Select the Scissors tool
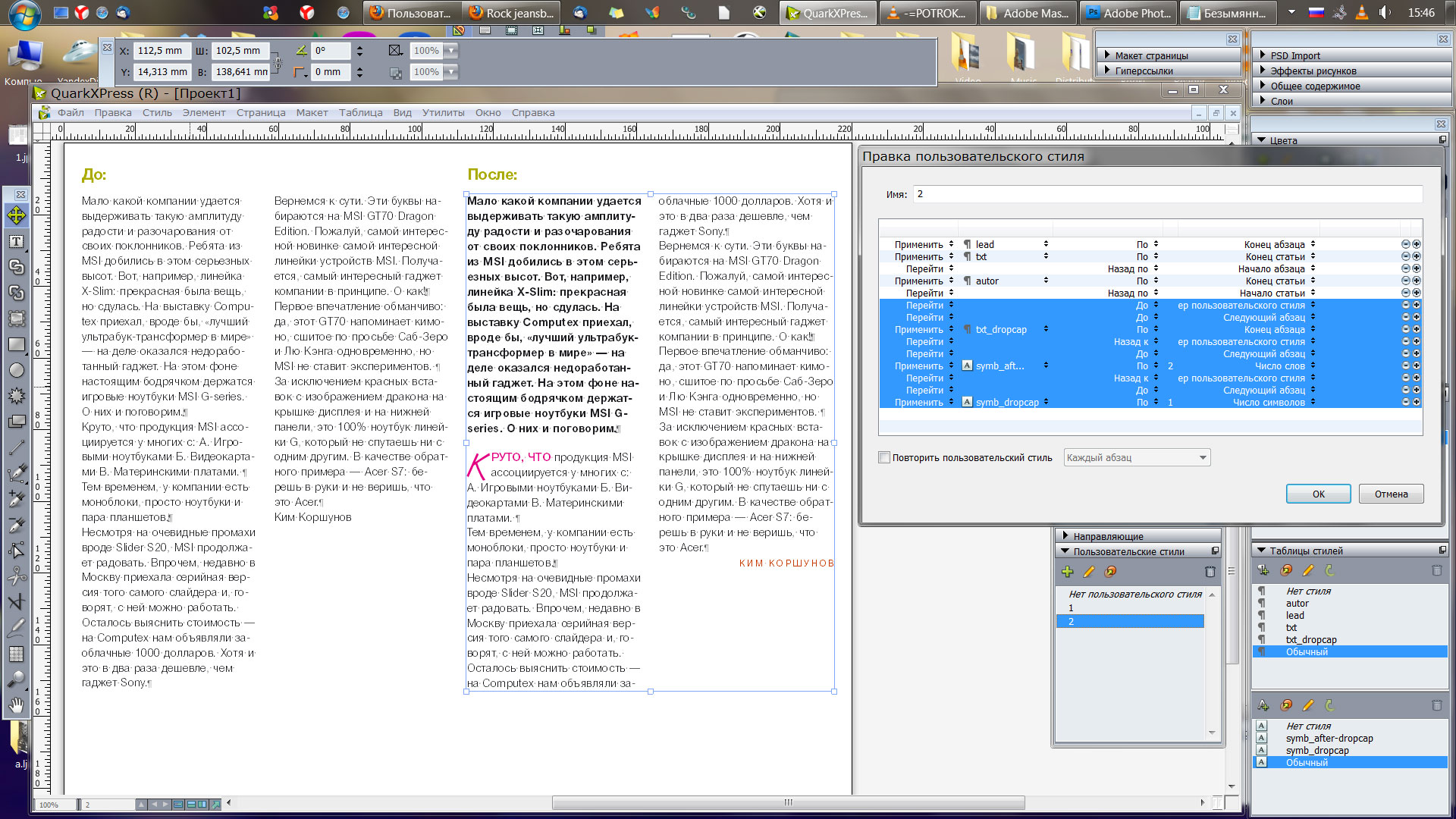The height and width of the screenshot is (819, 1456). pyautogui.click(x=17, y=576)
